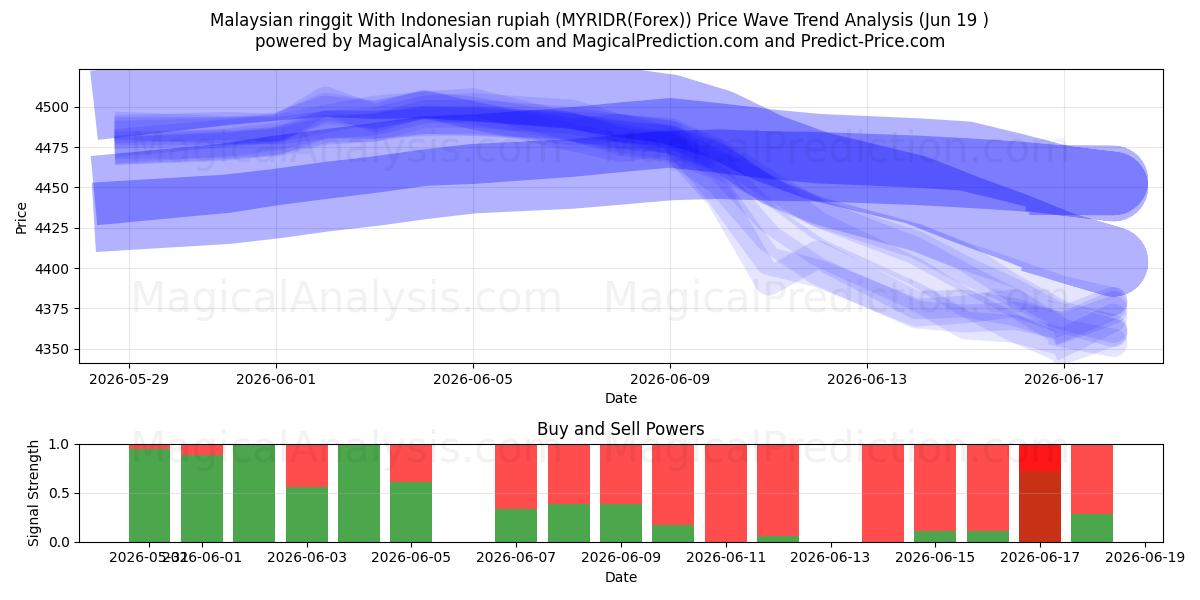The width and height of the screenshot is (1200, 600).
Task: Click the 1.0 signal strength tick label
Action: tap(61, 444)
